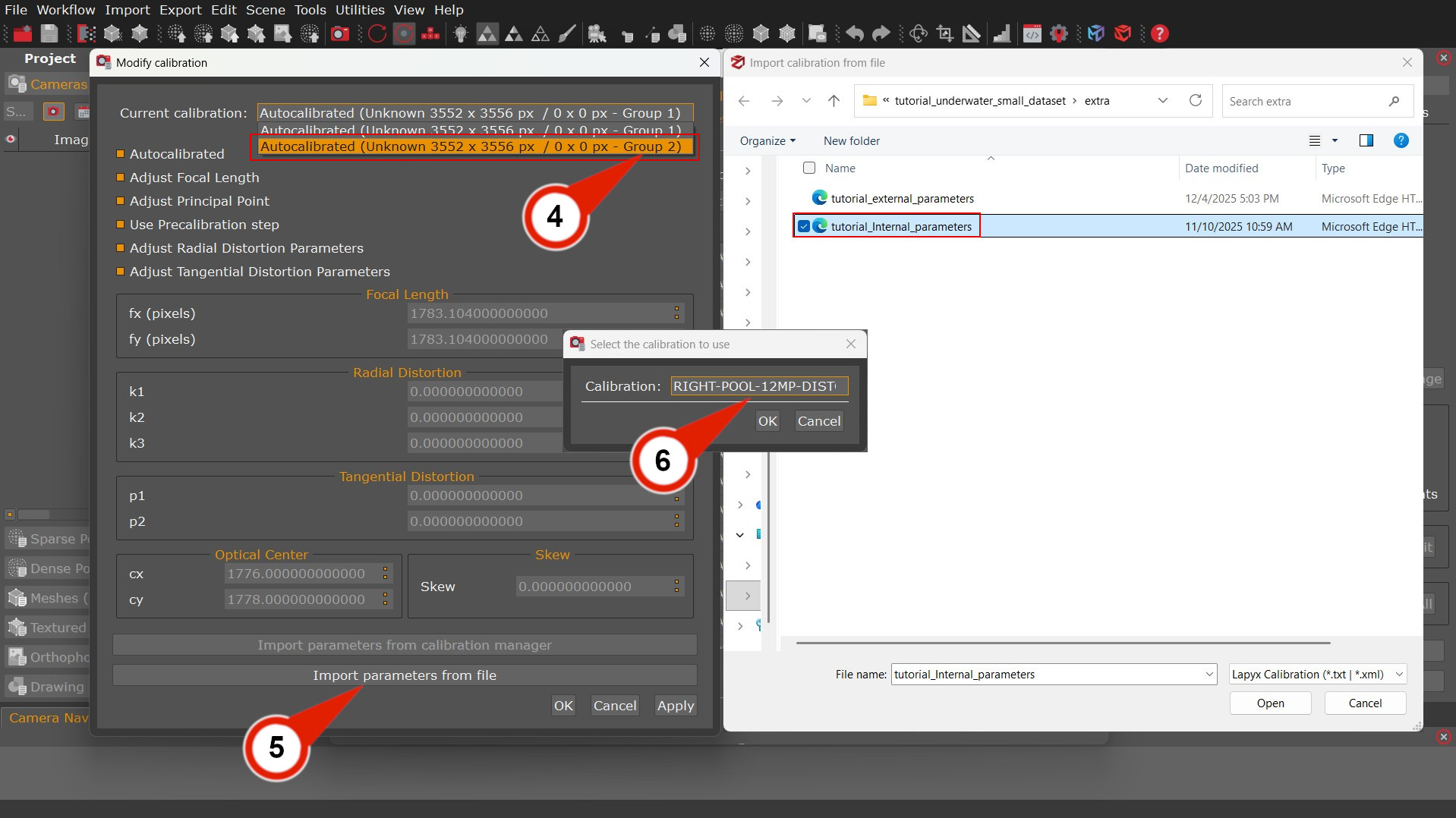Image resolution: width=1456 pixels, height=818 pixels.
Task: Open the Lapyx Calibration file type dropdown
Action: pyautogui.click(x=1317, y=674)
